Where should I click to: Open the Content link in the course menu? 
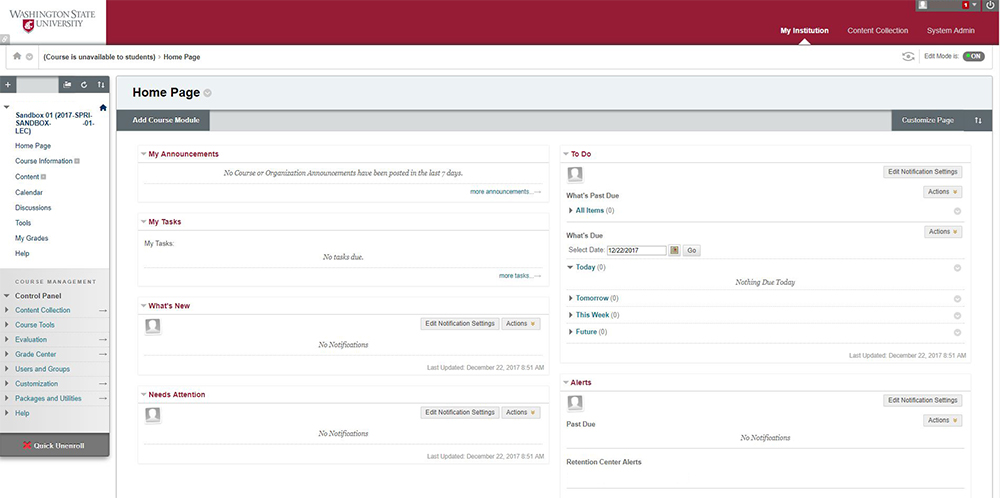(x=27, y=177)
